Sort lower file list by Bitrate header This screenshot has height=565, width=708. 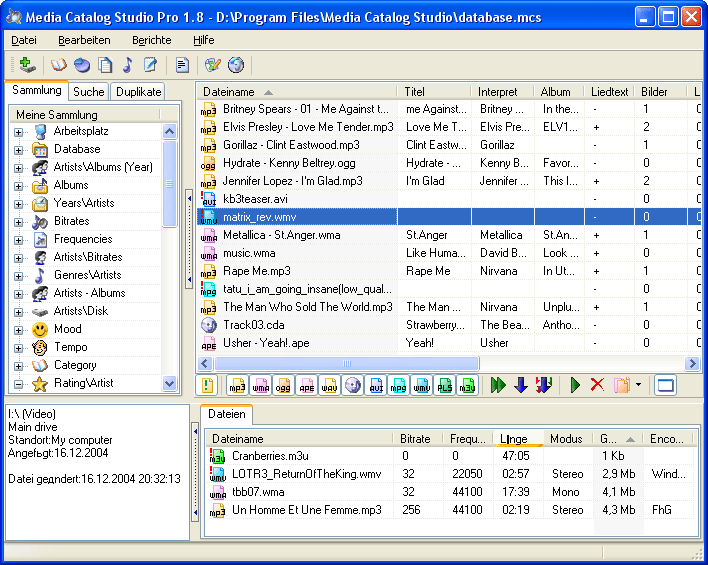[418, 439]
